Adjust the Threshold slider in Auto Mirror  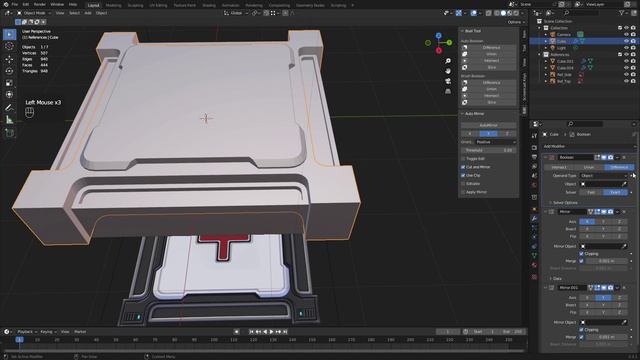pyautogui.click(x=489, y=150)
